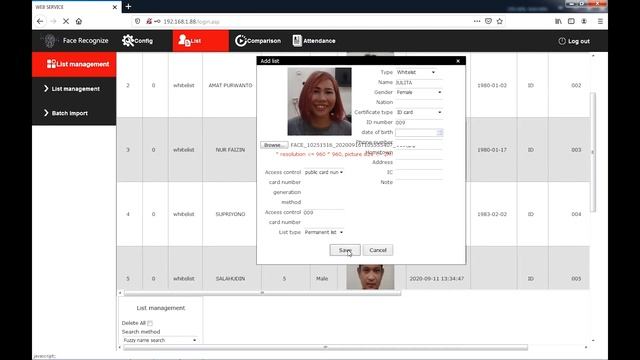Click the ID number field
The width and height of the screenshot is (640, 360).
pos(418,122)
